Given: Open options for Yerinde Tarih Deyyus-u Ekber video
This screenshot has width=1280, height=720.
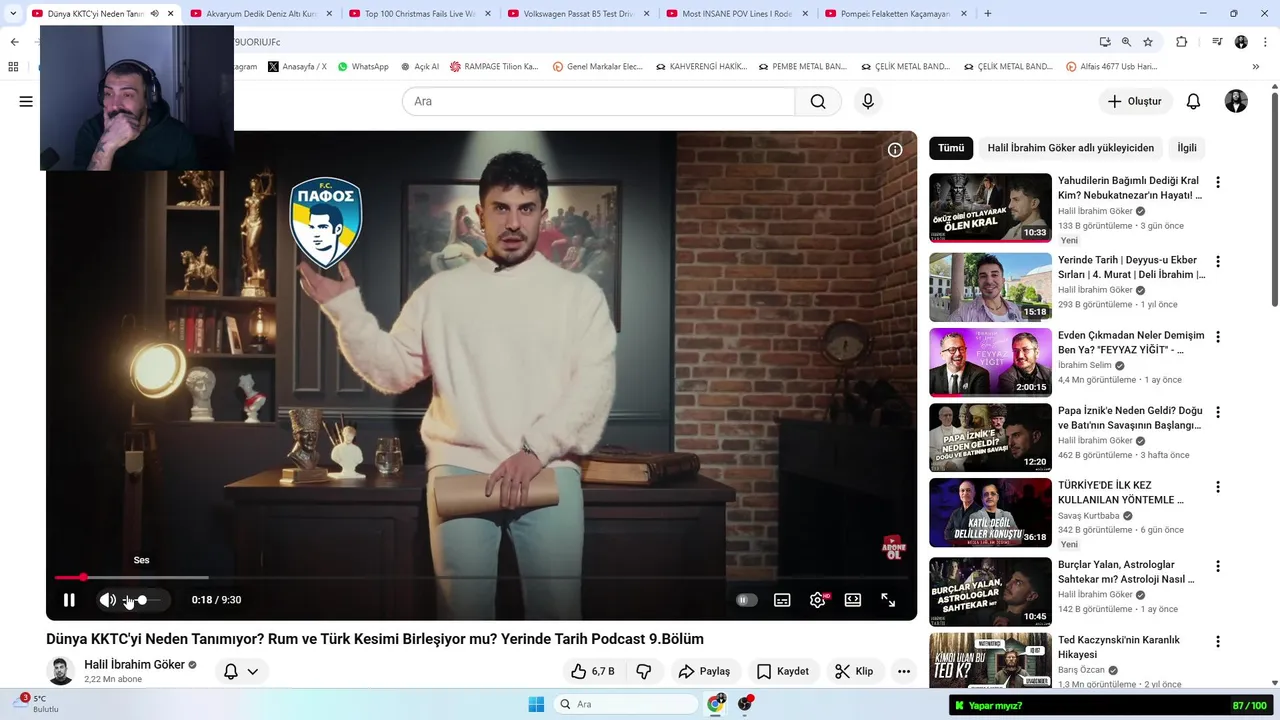Looking at the screenshot, I should (x=1217, y=260).
